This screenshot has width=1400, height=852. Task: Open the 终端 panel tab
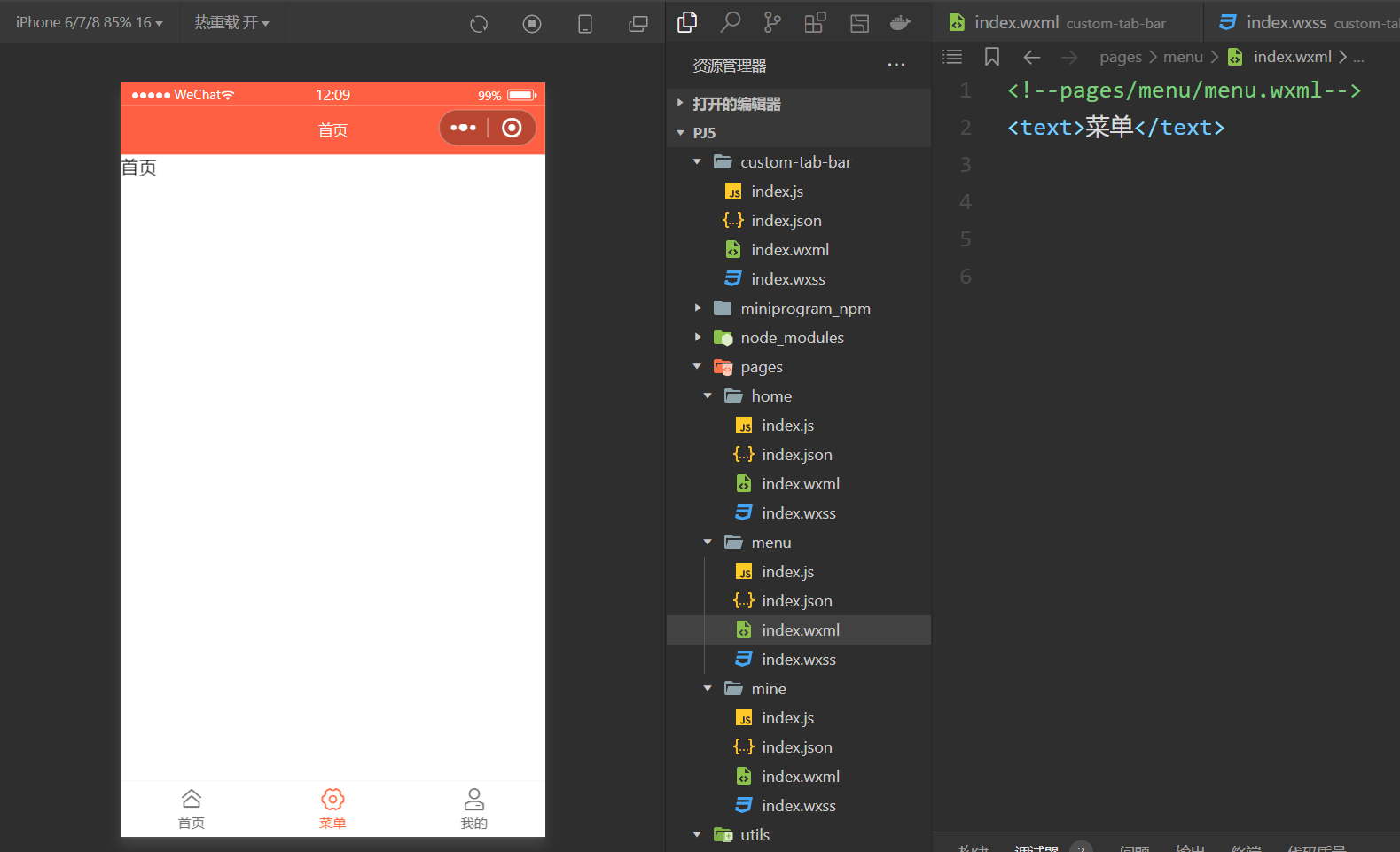(x=1246, y=849)
